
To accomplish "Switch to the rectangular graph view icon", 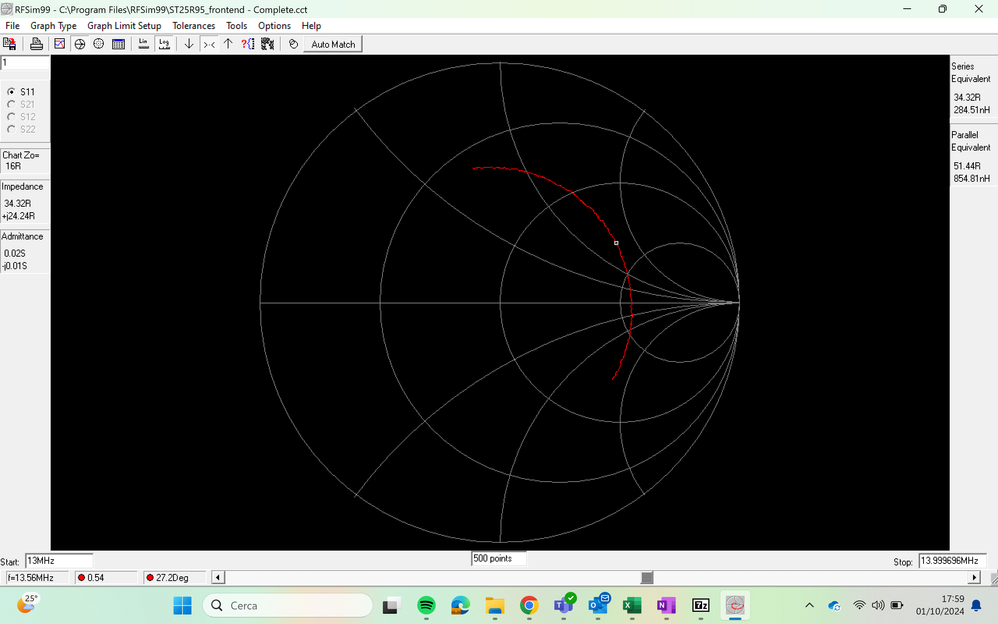I will point(60,44).
